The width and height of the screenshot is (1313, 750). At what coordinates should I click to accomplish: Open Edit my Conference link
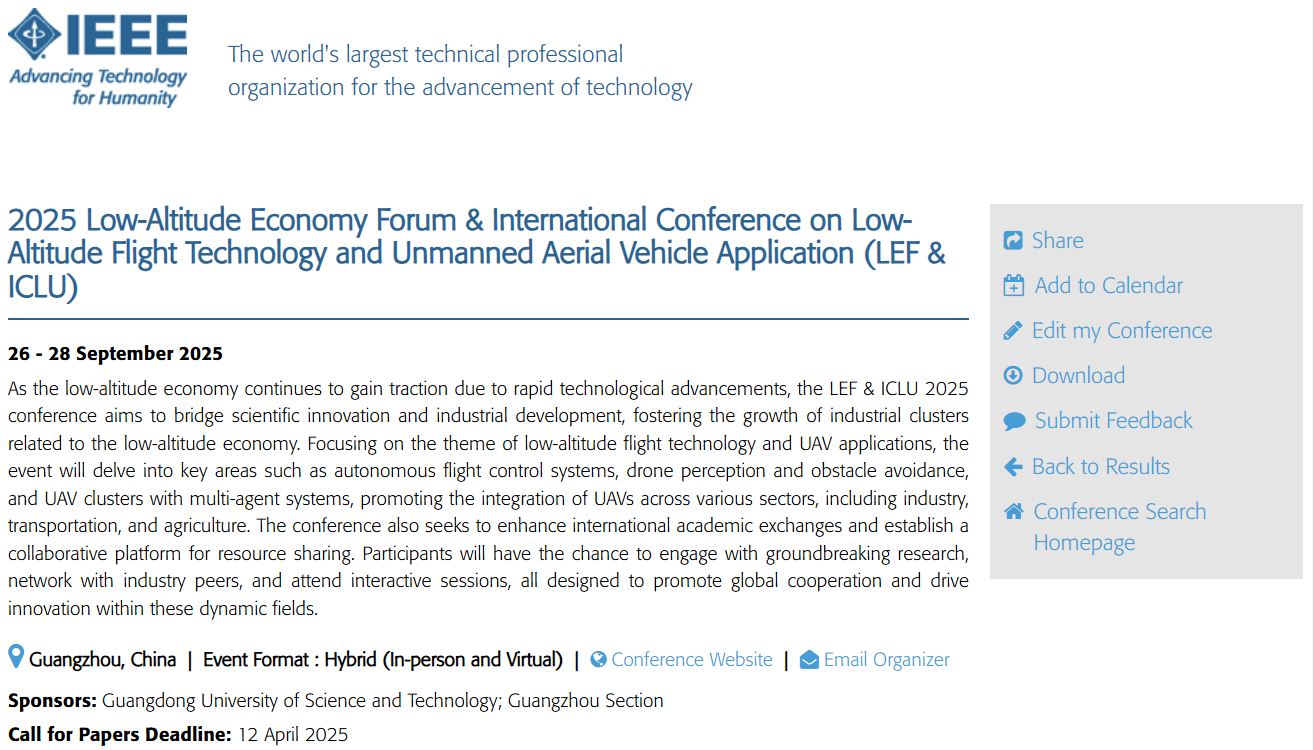pyautogui.click(x=1122, y=331)
